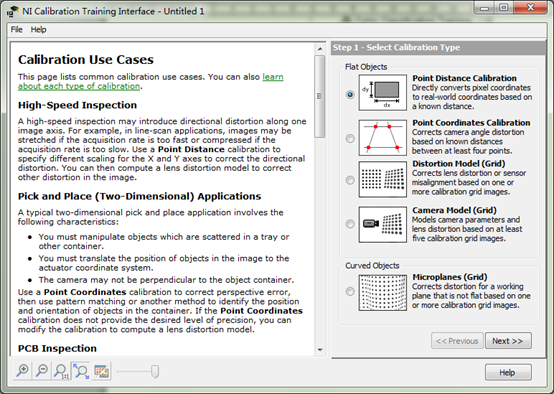Viewport: 554px width, 394px height.
Task: Click the Next >> button
Action: (x=508, y=341)
